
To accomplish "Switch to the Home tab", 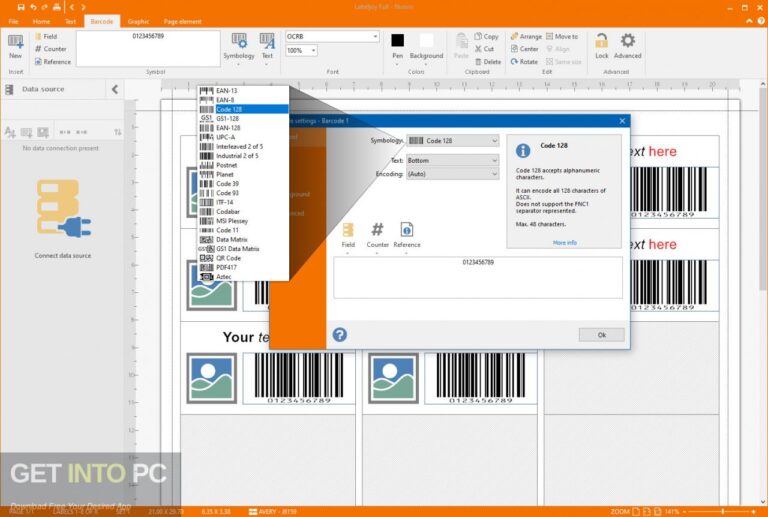I will 41,22.
